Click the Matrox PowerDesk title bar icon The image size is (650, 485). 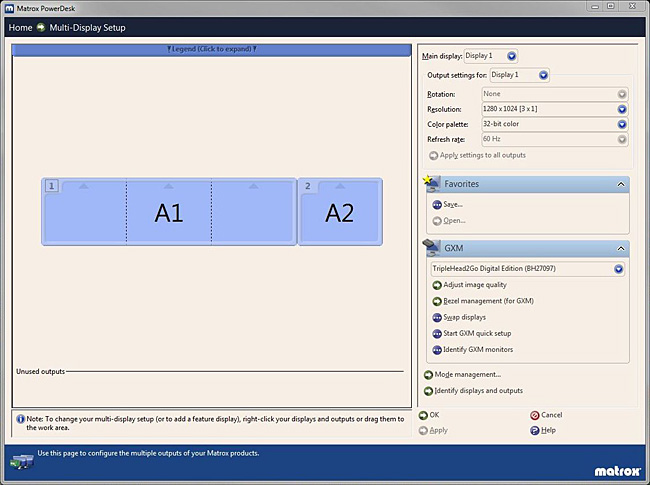coord(9,8)
